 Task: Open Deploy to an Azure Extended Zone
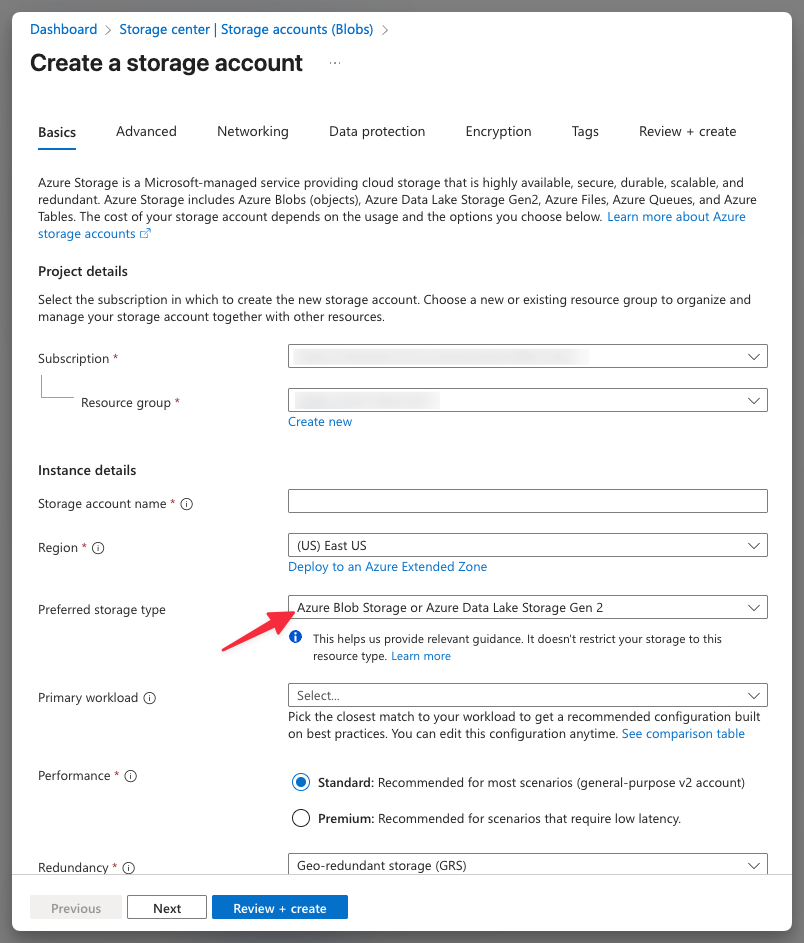coord(387,567)
